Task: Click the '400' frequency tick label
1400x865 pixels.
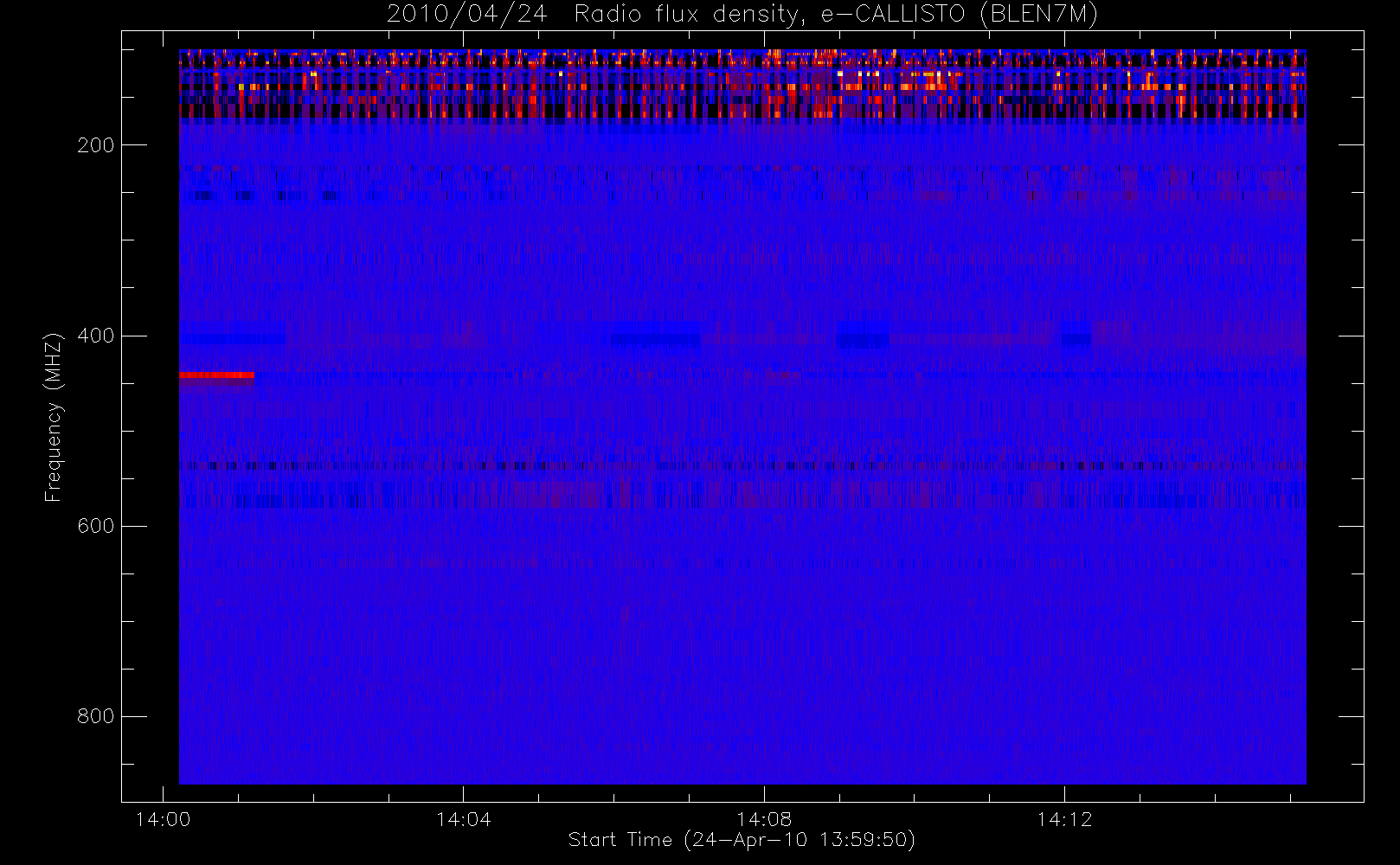Action: pyautogui.click(x=95, y=336)
